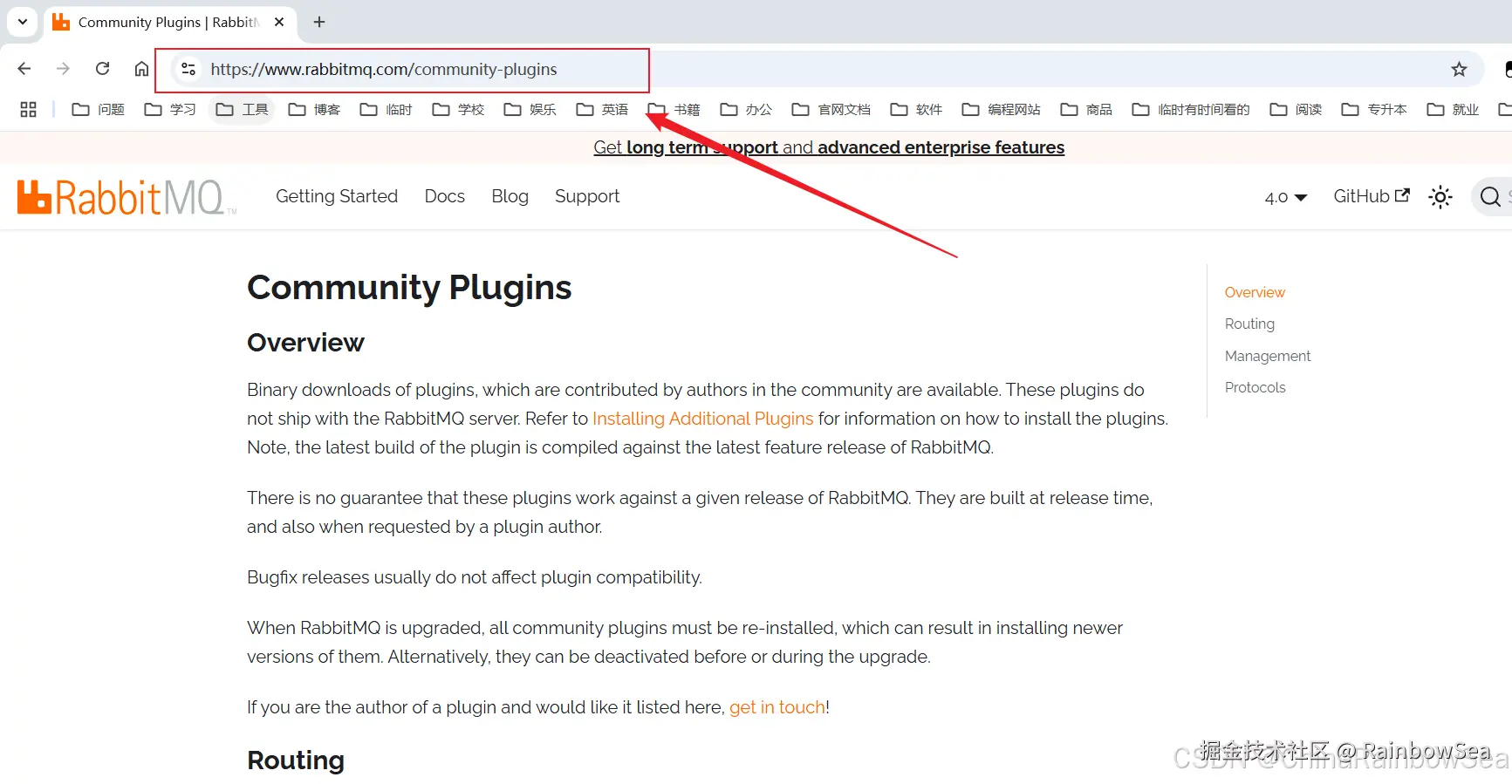The image size is (1512, 784).
Task: Open the 软件 bookmark folder
Action: pos(917,109)
